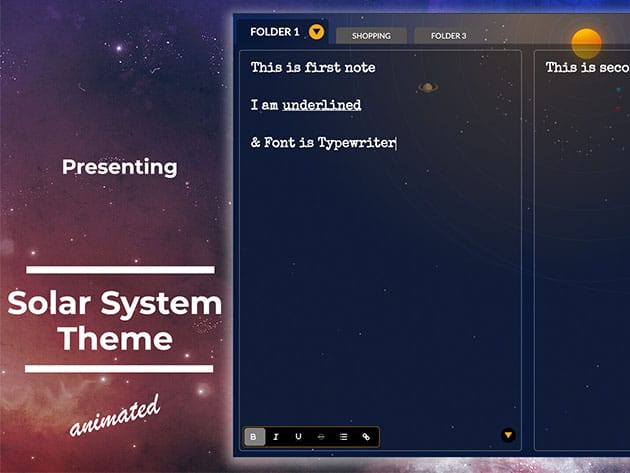Click on 'This is first note' line
The height and width of the screenshot is (473, 630).
[312, 67]
